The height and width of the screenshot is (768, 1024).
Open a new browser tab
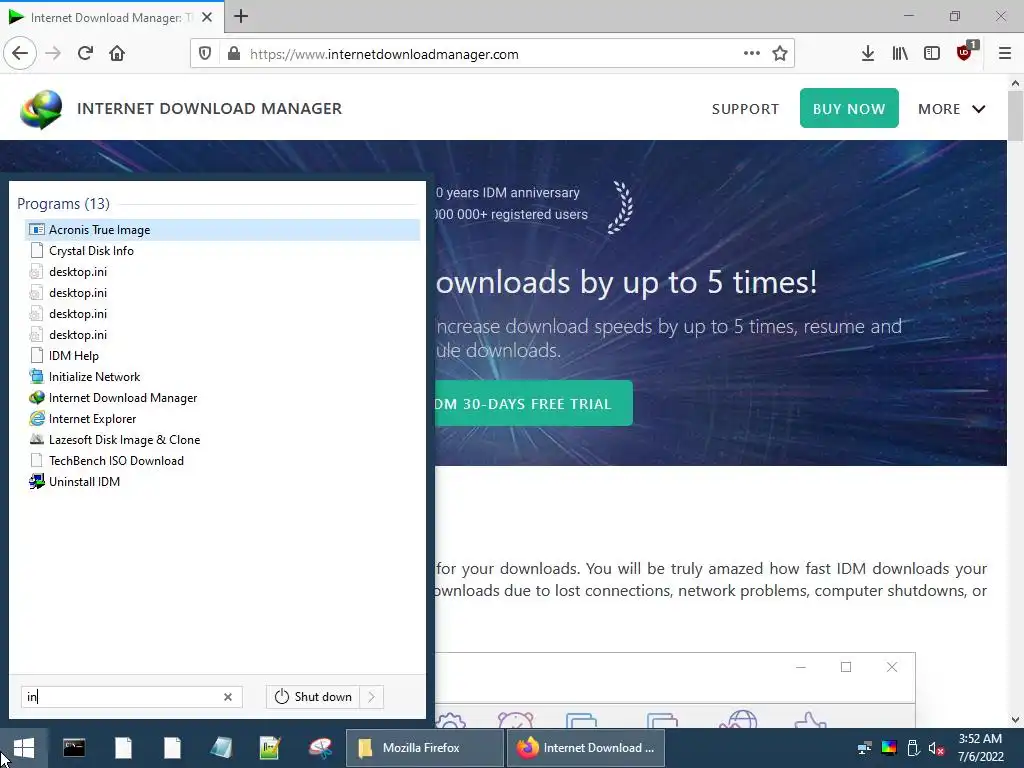241,16
